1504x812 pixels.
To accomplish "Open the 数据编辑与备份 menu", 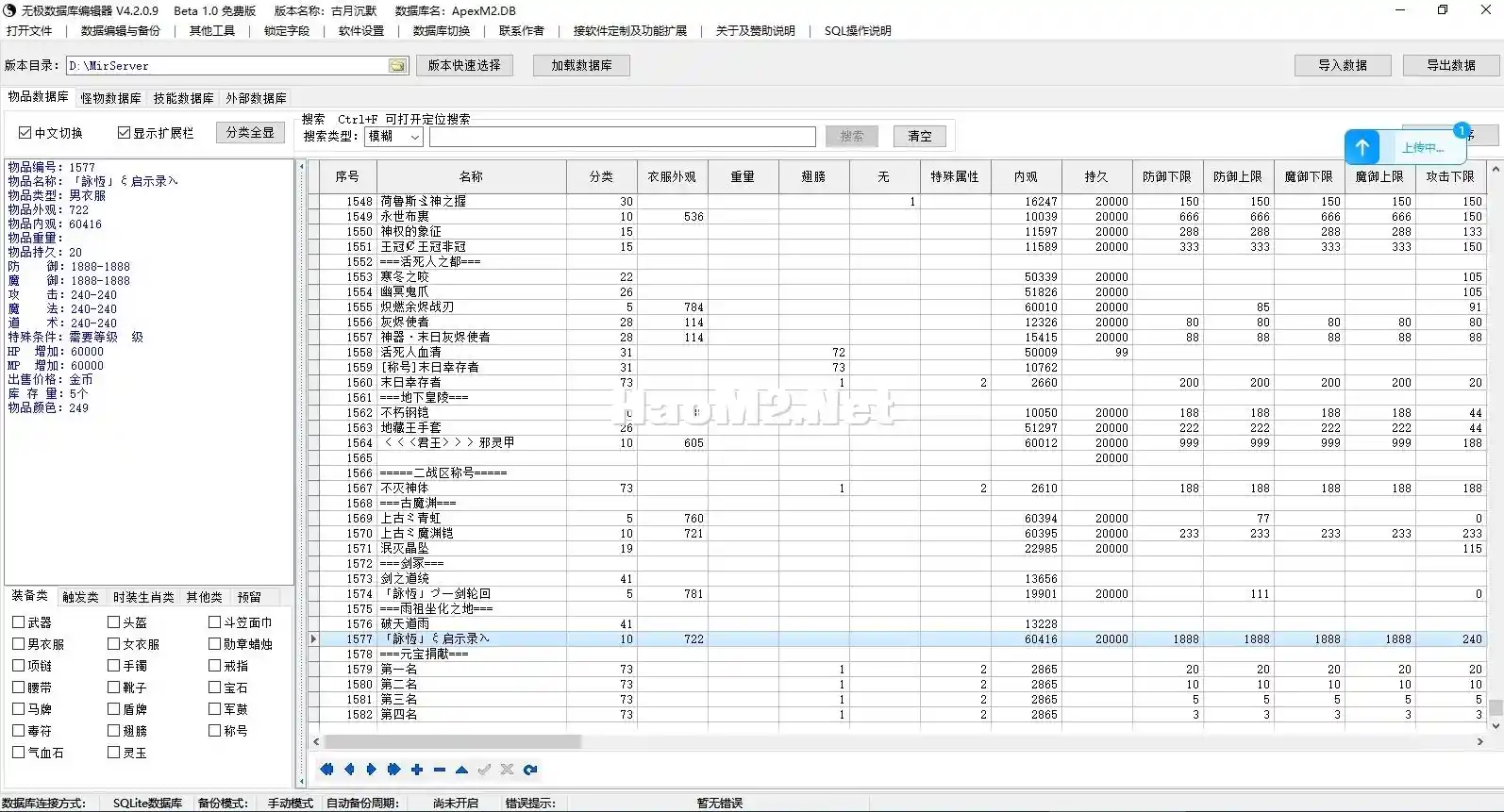I will click(x=121, y=31).
